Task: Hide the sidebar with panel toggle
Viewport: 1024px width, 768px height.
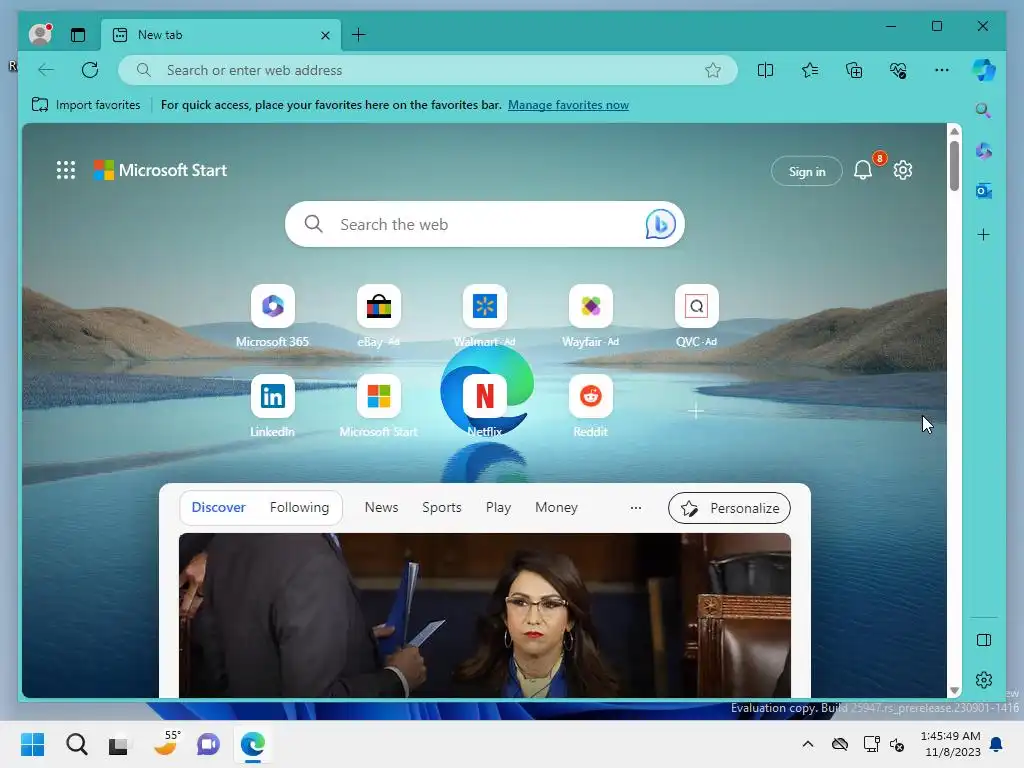Action: (984, 640)
